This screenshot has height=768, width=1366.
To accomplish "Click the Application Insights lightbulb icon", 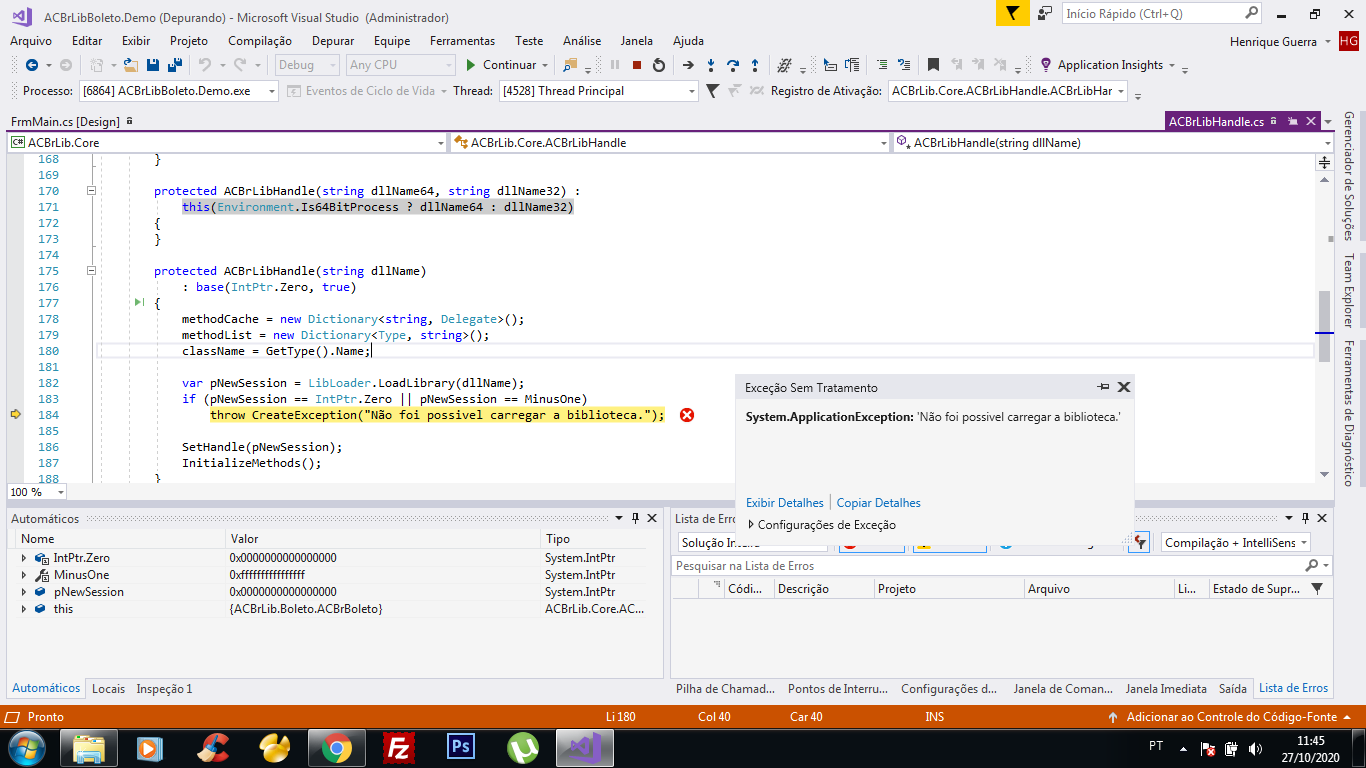I will point(1046,65).
